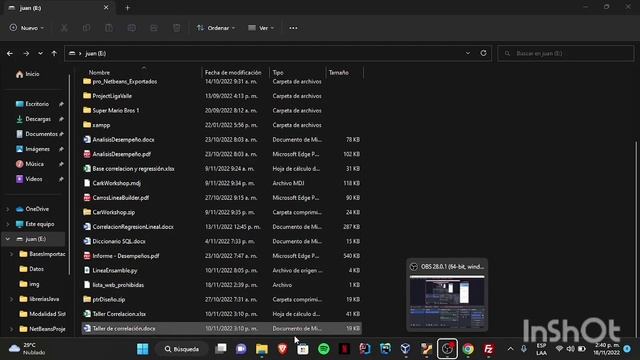Expand the OneDrive tree node
The height and width of the screenshot is (360, 640).
pyautogui.click(x=7, y=209)
